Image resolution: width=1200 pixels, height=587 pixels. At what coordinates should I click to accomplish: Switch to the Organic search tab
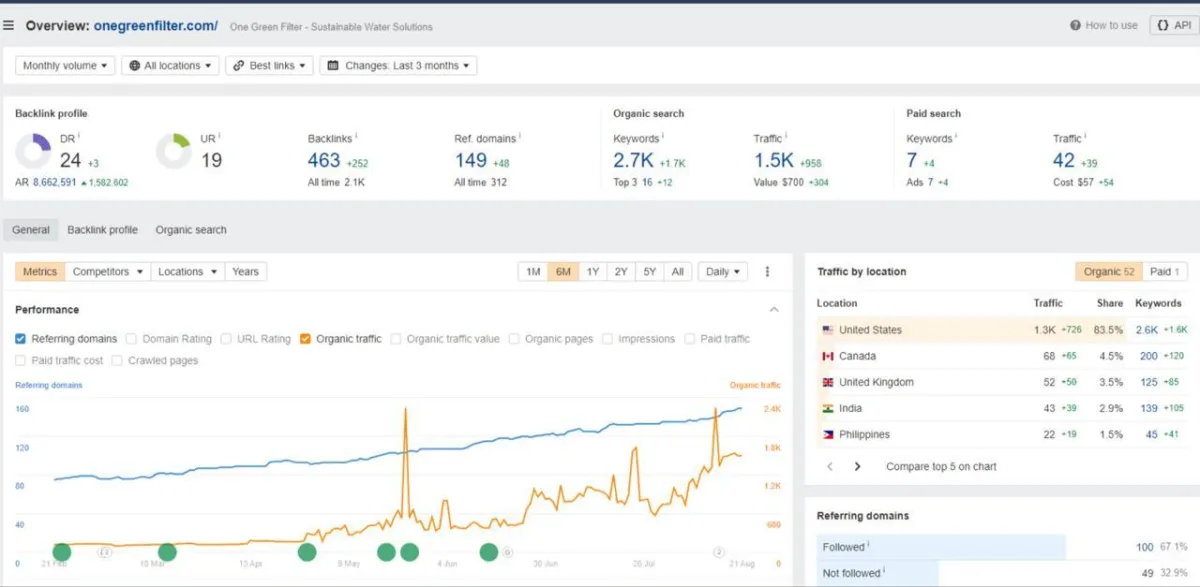click(191, 230)
